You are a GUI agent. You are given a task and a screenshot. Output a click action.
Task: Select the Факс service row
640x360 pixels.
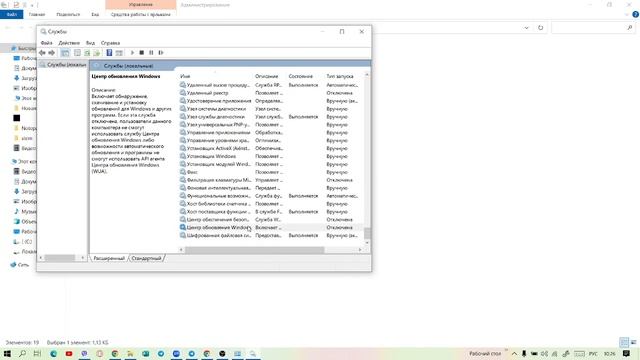(x=271, y=172)
